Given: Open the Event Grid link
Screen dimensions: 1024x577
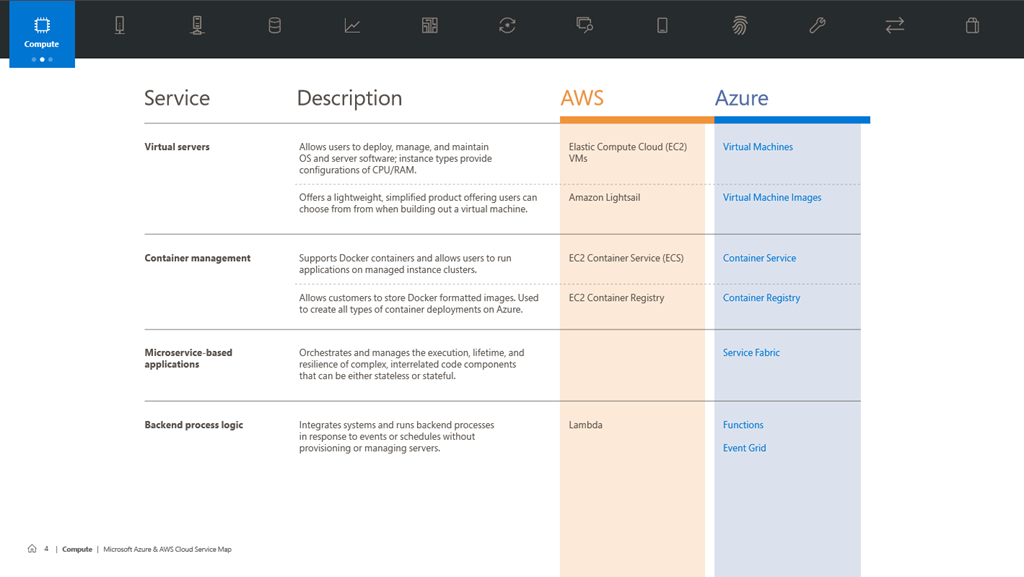Looking at the screenshot, I should pos(744,448).
